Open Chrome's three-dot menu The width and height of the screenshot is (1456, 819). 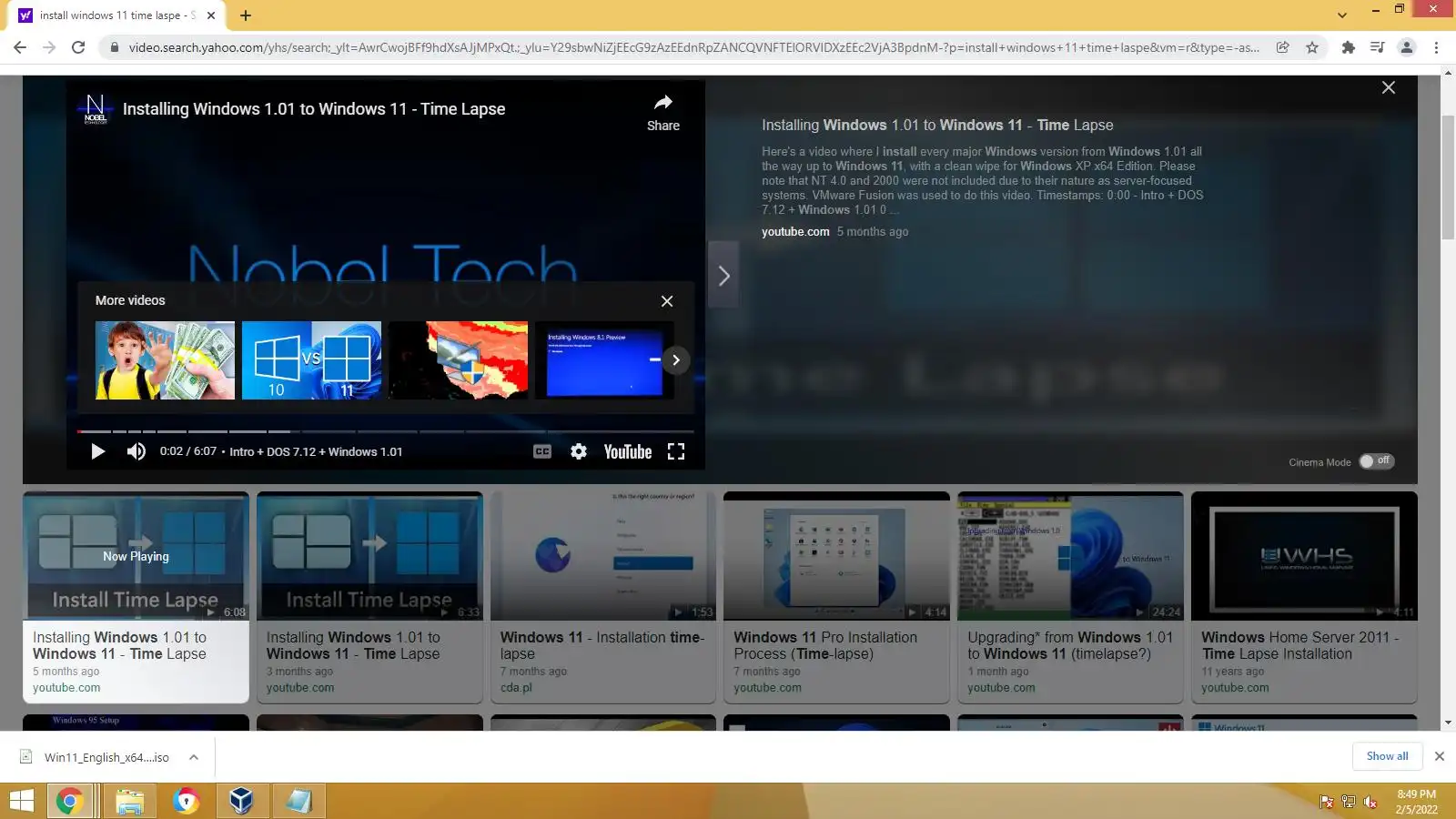click(1437, 47)
